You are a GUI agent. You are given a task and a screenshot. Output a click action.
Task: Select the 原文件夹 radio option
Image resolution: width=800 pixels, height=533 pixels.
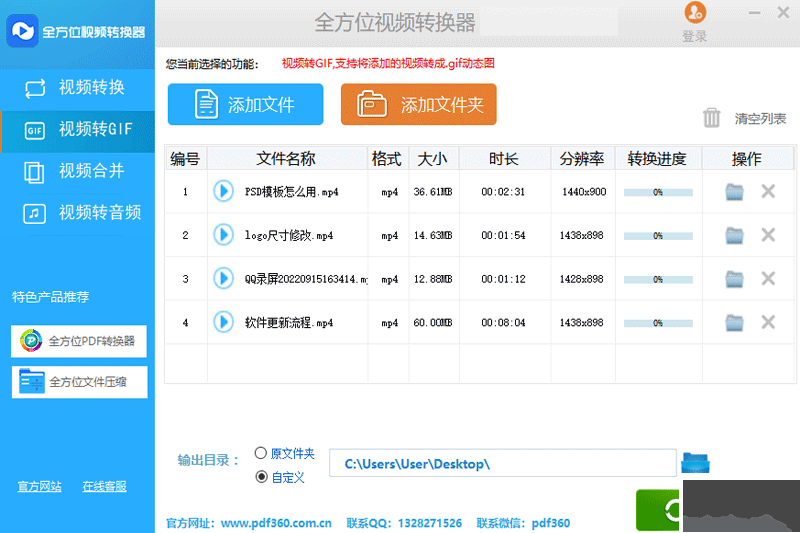click(x=261, y=453)
